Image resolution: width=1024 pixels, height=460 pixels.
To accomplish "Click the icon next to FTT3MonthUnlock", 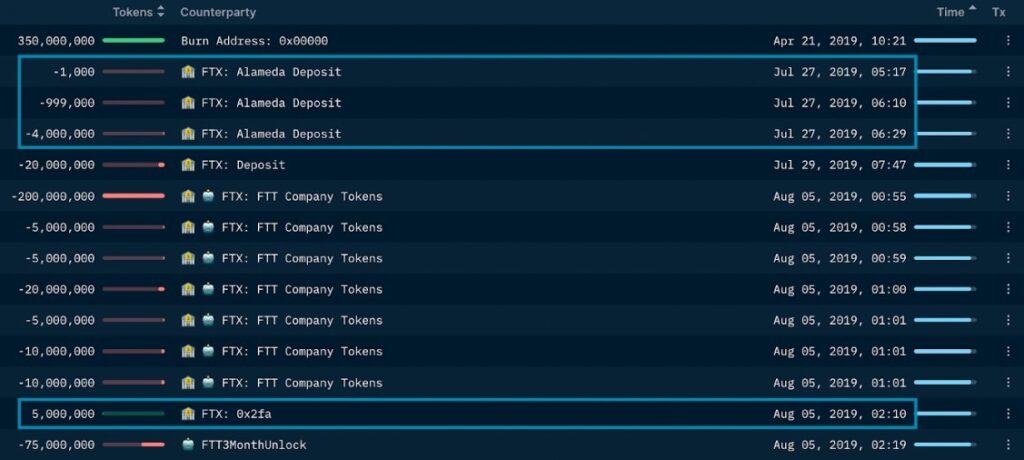I will click(188, 444).
